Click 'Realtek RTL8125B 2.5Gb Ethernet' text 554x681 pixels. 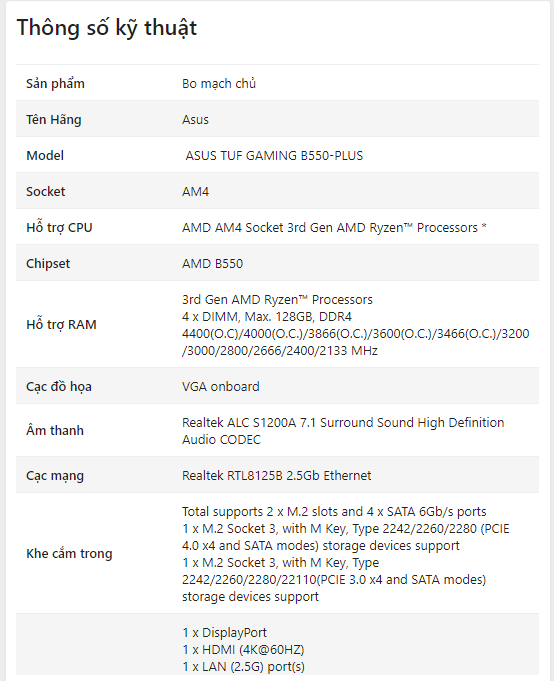[x=277, y=476]
